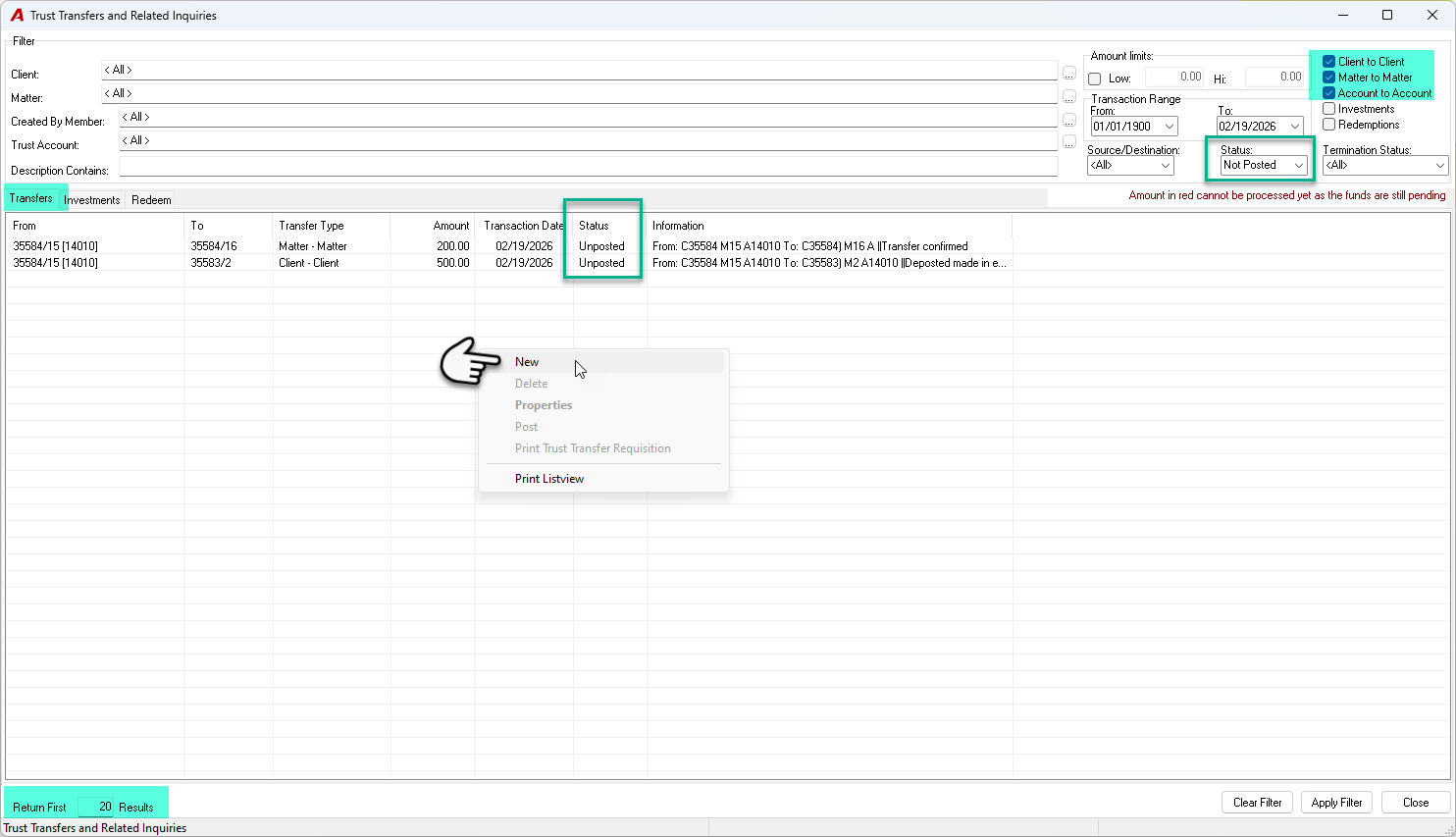Open the From date dropdown in Transaction Range
This screenshot has width=1456, height=837.
(1170, 127)
